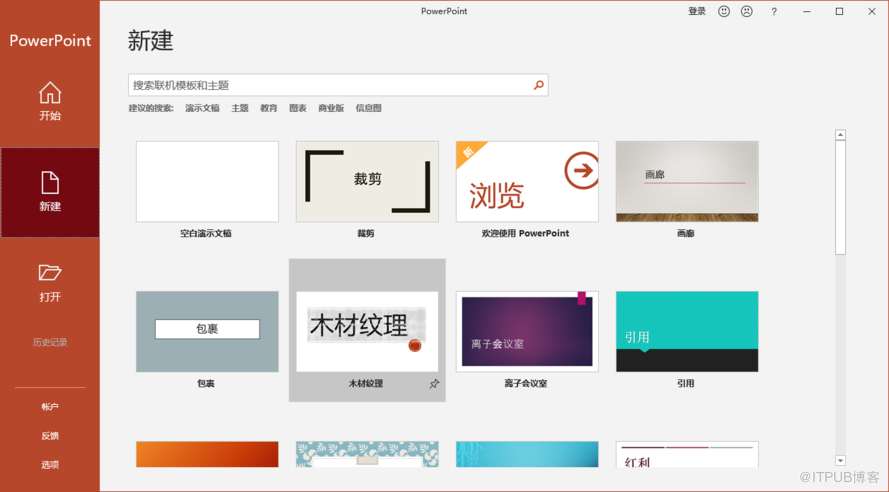
Task: Open 反馈 feedback in the sidebar
Action: tap(50, 436)
